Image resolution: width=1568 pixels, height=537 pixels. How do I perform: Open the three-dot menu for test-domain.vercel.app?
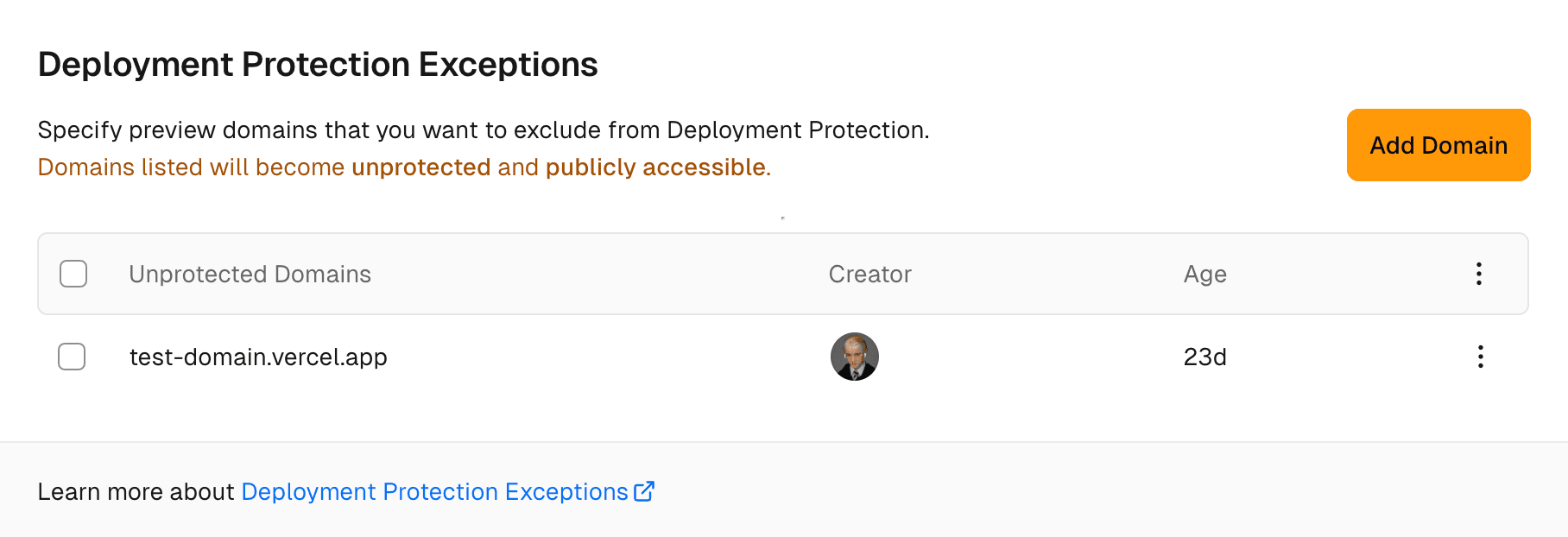pyautogui.click(x=1480, y=357)
